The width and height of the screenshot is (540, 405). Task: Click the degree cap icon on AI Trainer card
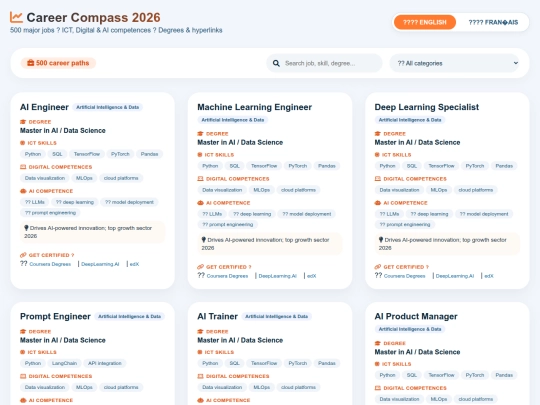tap(200, 332)
